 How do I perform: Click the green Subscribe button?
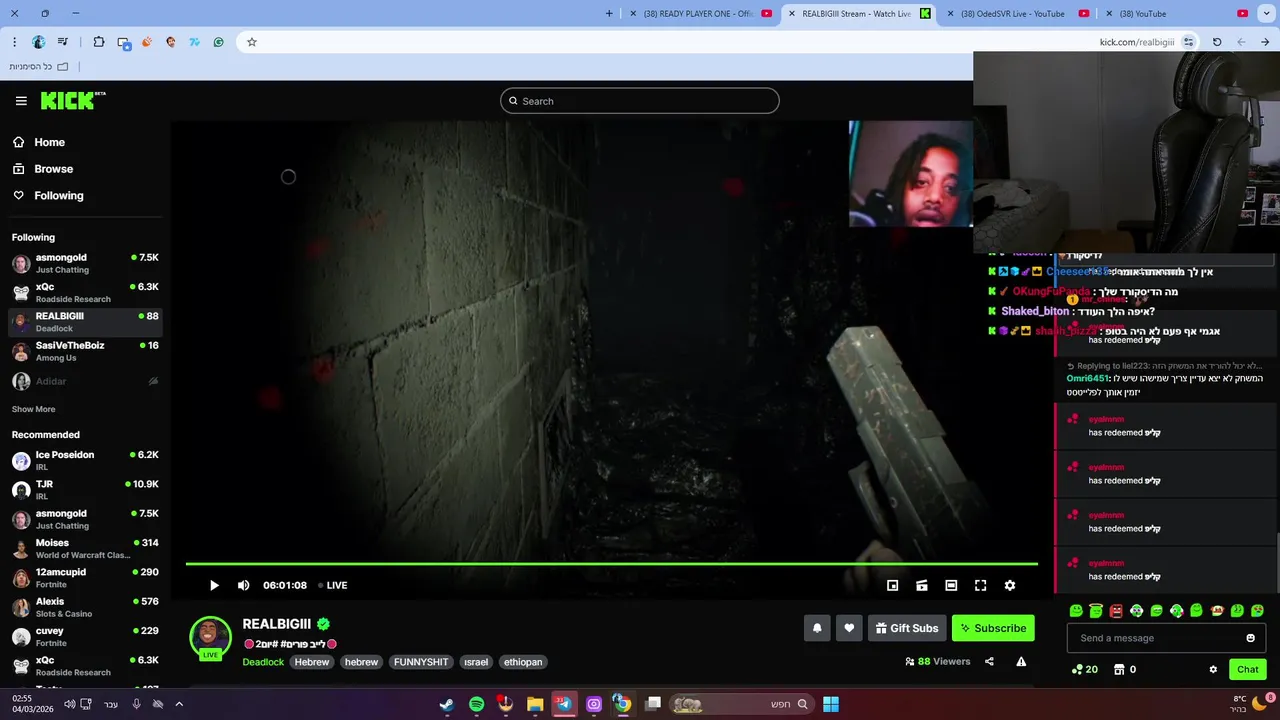pyautogui.click(x=993, y=628)
